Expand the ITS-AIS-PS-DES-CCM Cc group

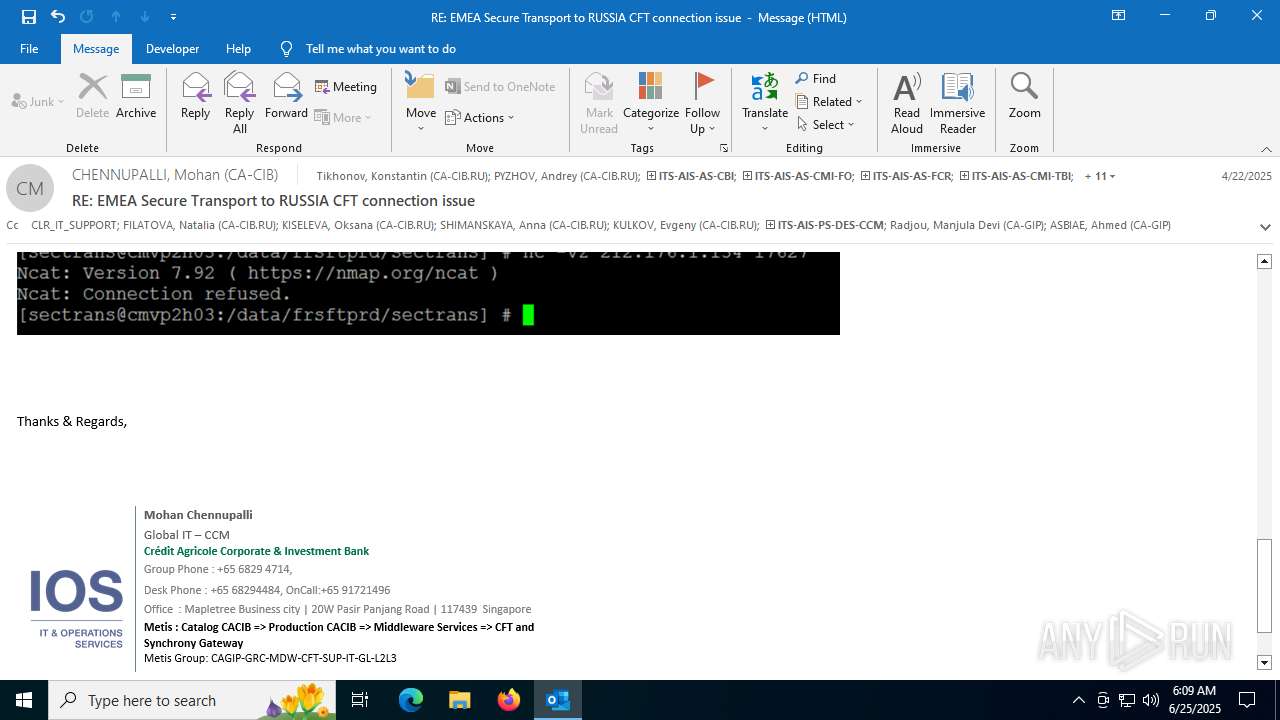[x=770, y=225]
